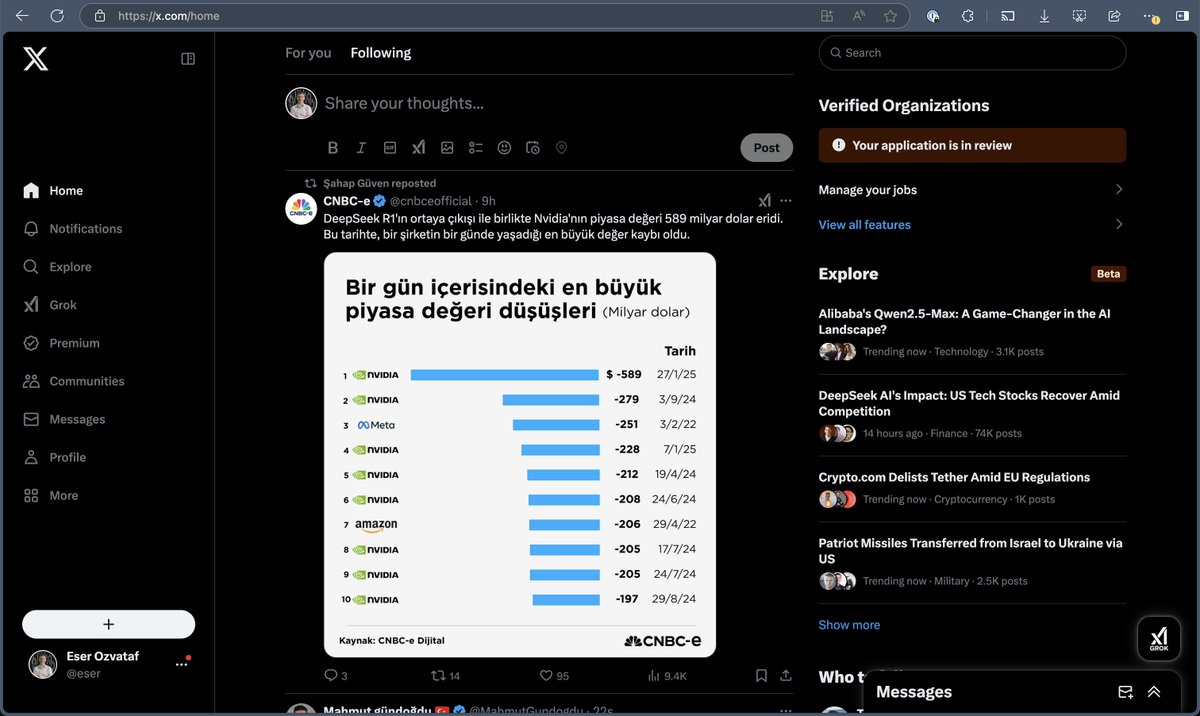Switch to the Following tab

coord(381,53)
